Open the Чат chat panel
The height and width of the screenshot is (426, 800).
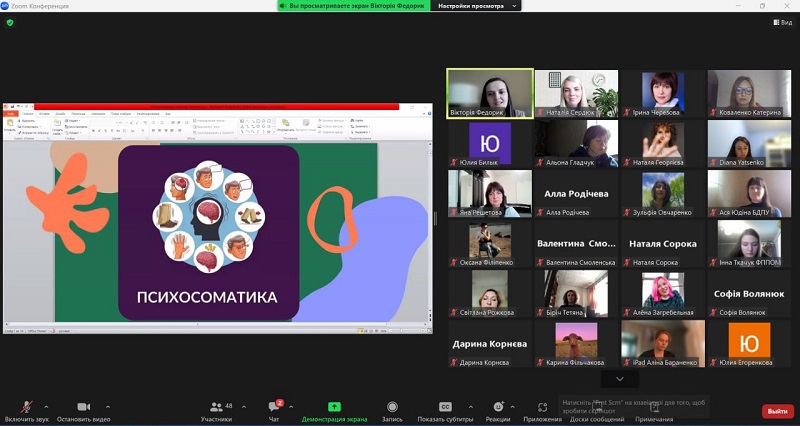click(x=273, y=409)
